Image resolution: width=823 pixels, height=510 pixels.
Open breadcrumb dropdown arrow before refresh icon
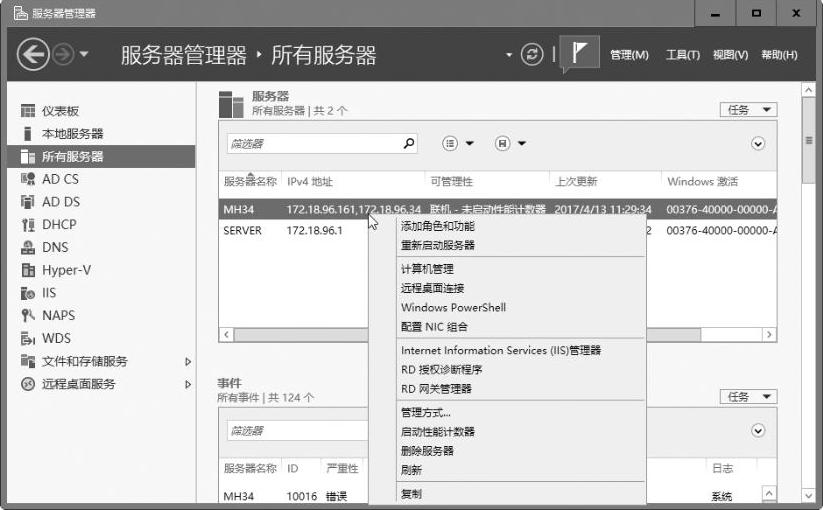pos(509,55)
